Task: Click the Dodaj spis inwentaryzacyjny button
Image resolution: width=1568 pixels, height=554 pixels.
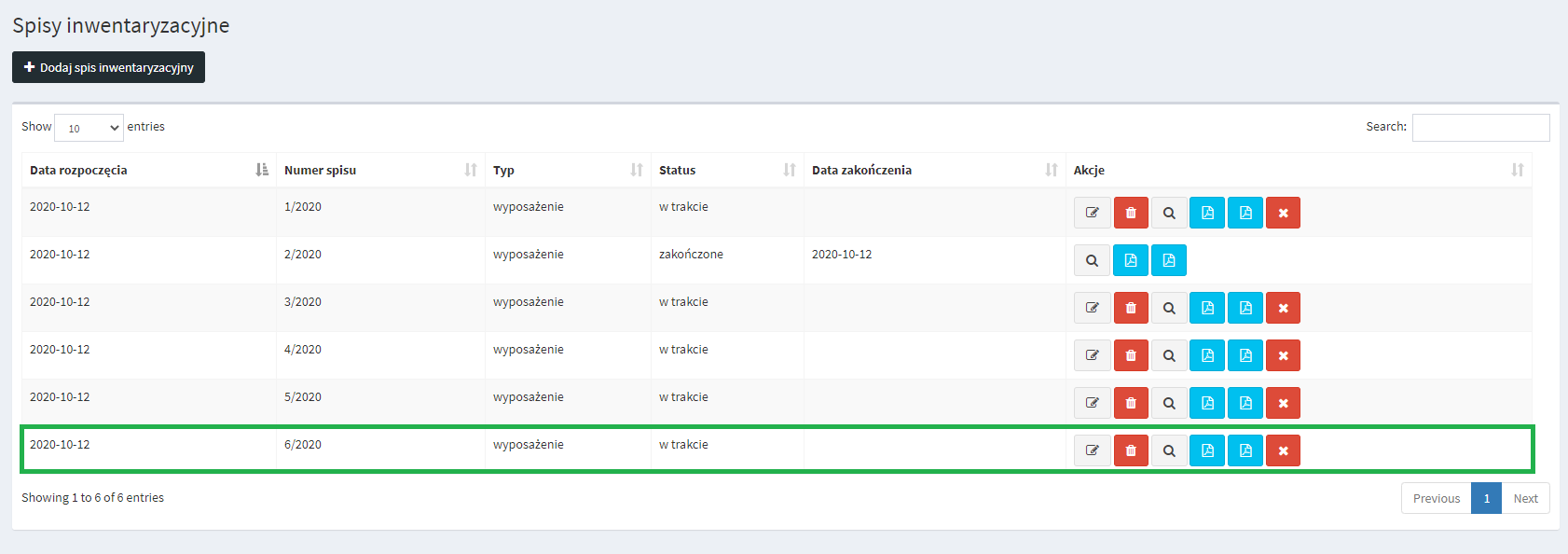Action: (x=108, y=67)
